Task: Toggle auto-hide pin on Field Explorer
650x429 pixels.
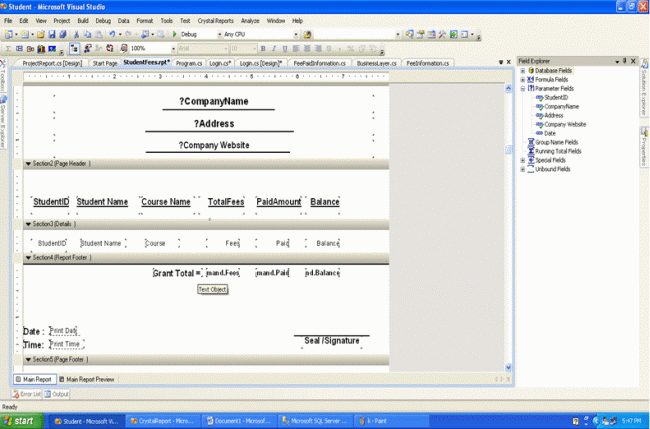Action: (625, 61)
